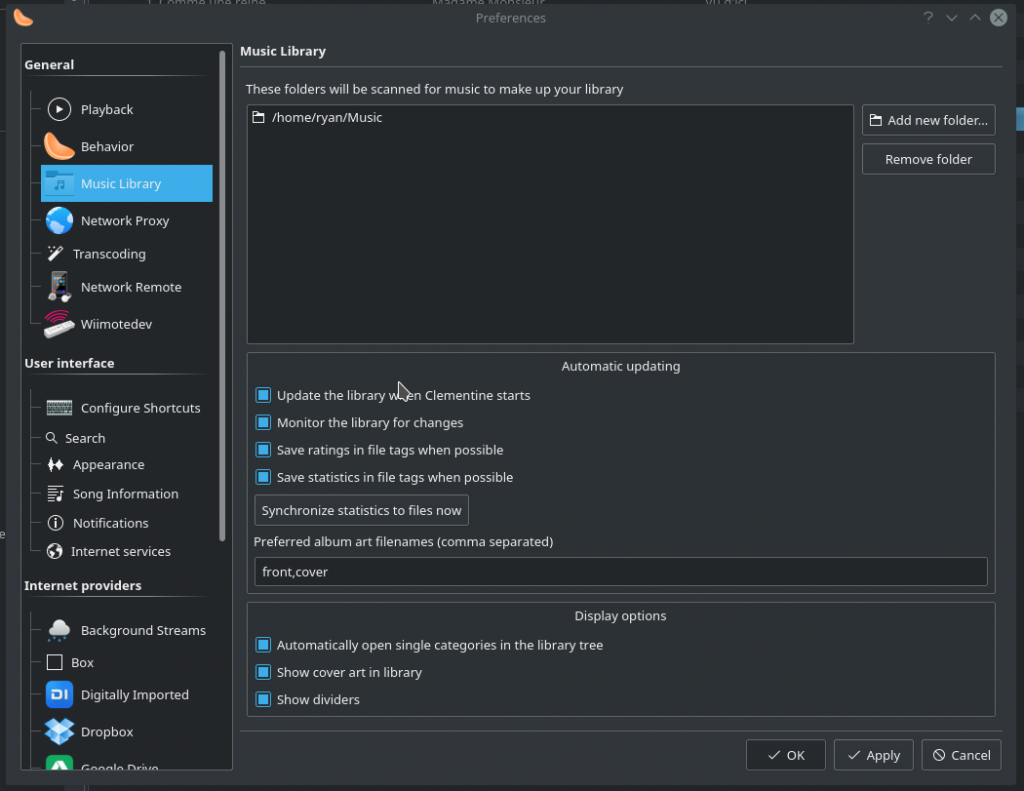The image size is (1024, 791).
Task: Open Background Streams provider label
Action: pyautogui.click(x=143, y=630)
